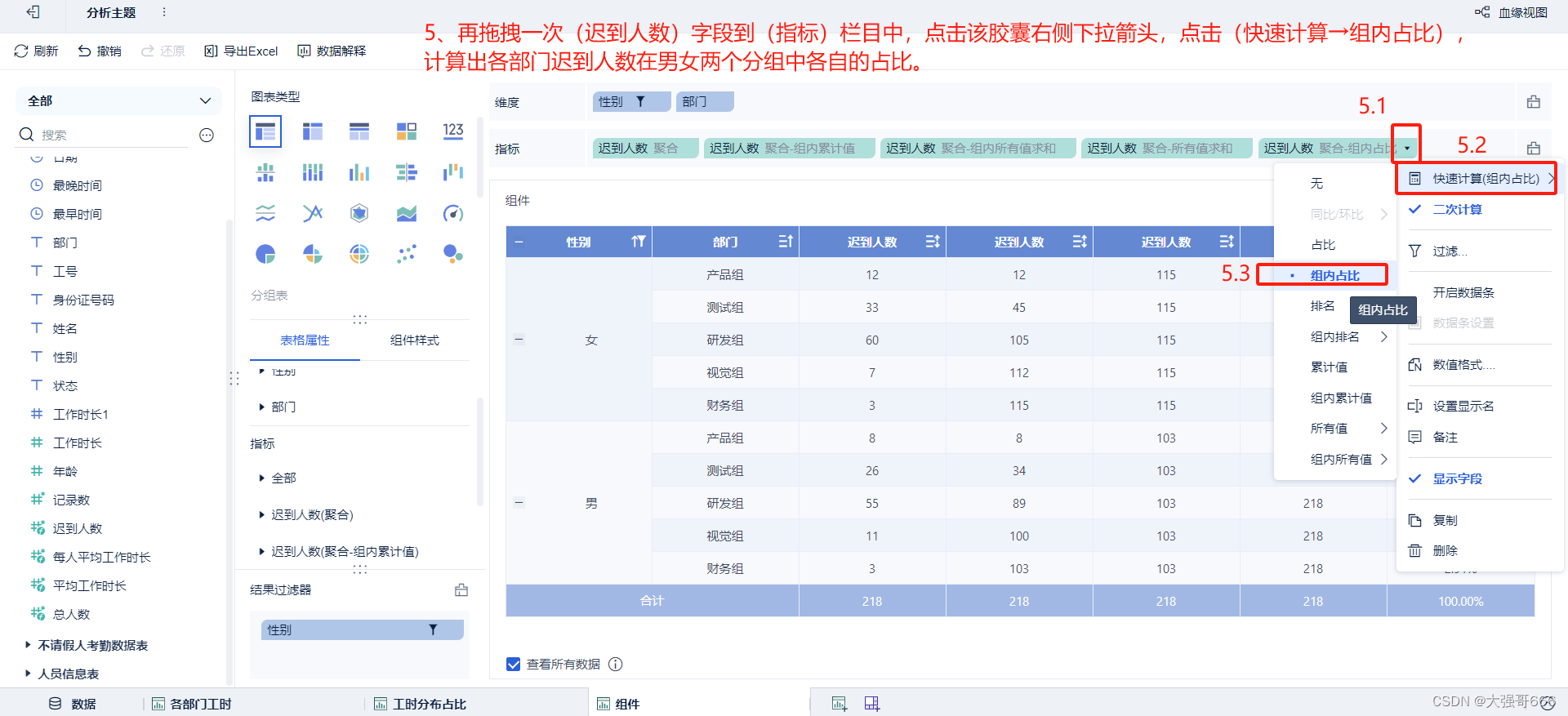Click the clear icon on the 维度 row
The image size is (1568, 716).
coord(1534,102)
